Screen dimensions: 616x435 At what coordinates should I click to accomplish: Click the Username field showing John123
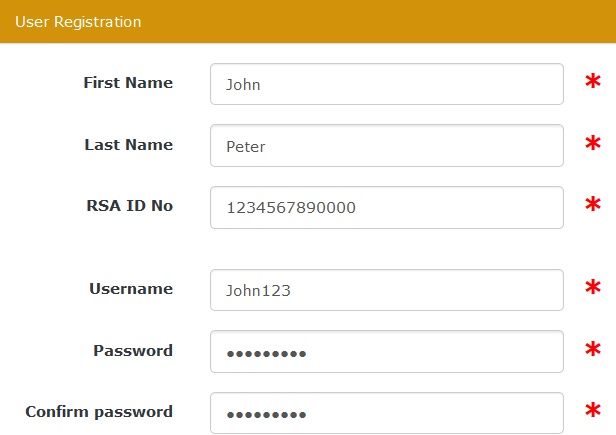point(387,290)
